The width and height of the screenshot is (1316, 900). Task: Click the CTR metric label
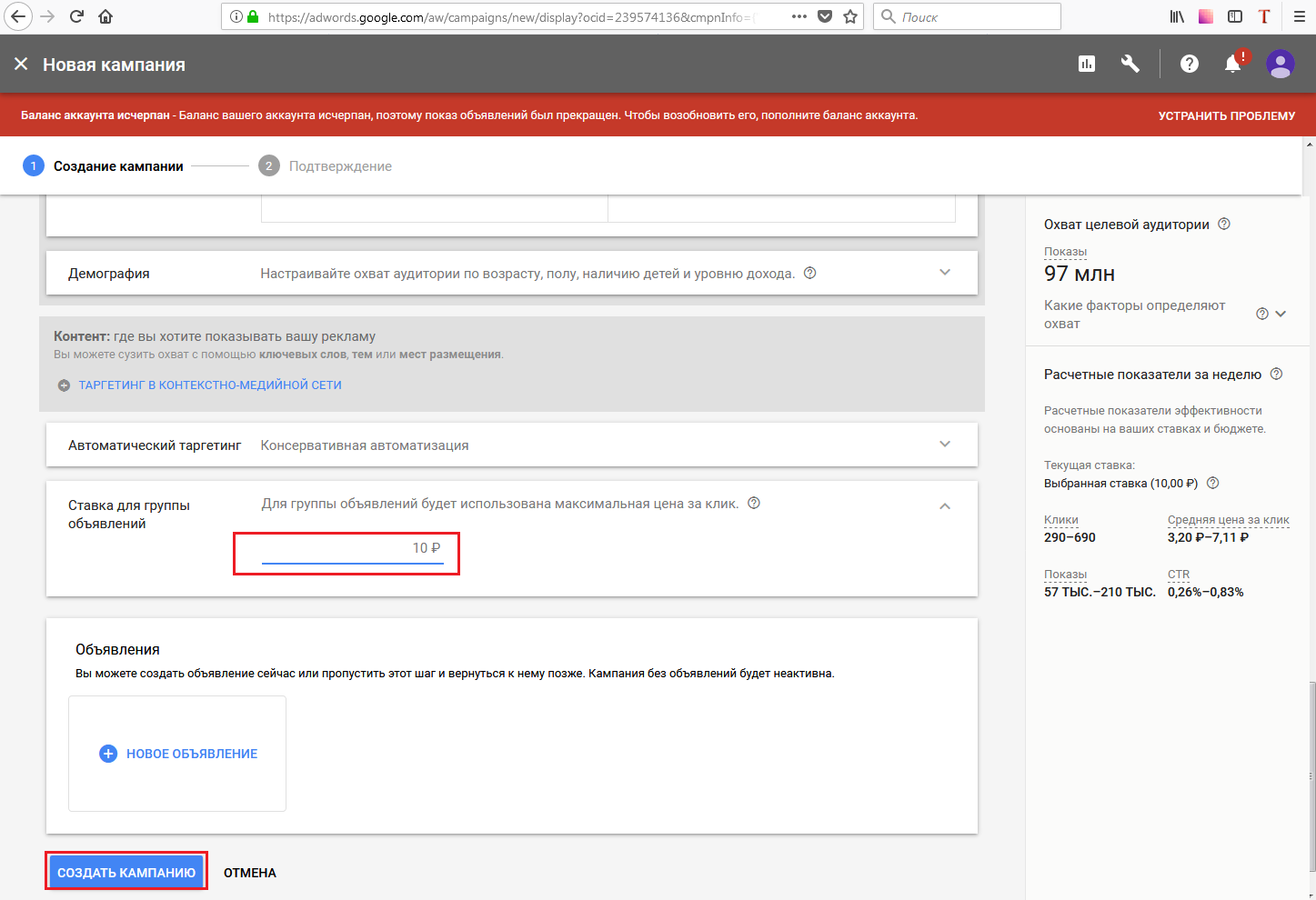tap(1179, 575)
